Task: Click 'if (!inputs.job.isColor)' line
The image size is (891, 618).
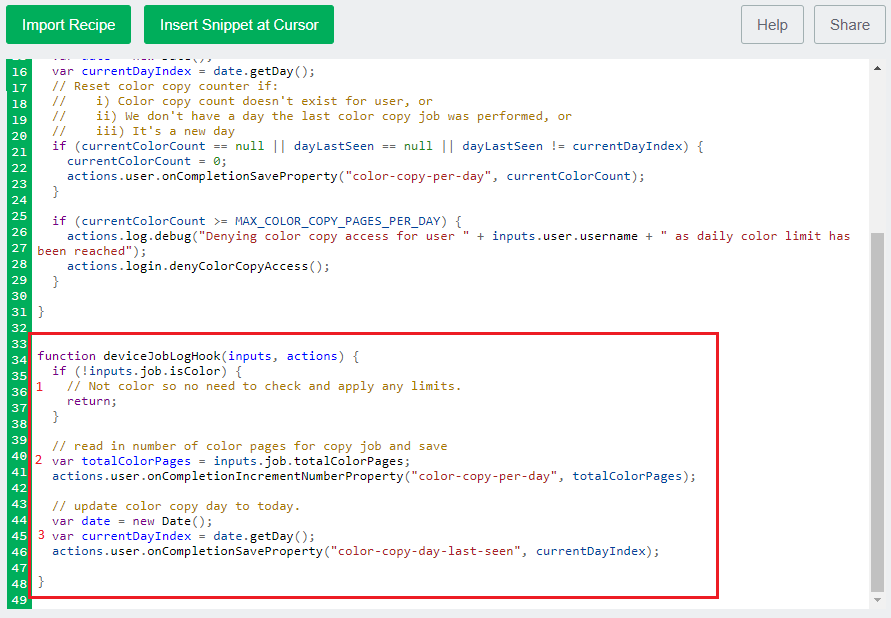Action: 147,371
